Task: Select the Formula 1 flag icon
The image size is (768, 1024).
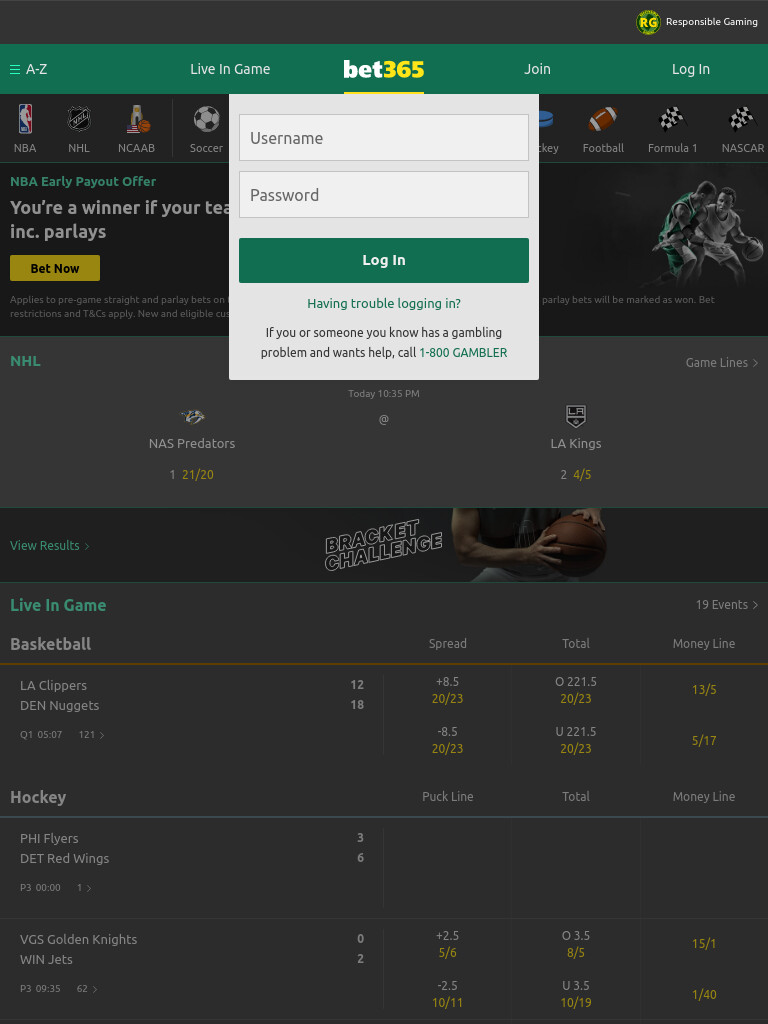Action: coord(672,119)
